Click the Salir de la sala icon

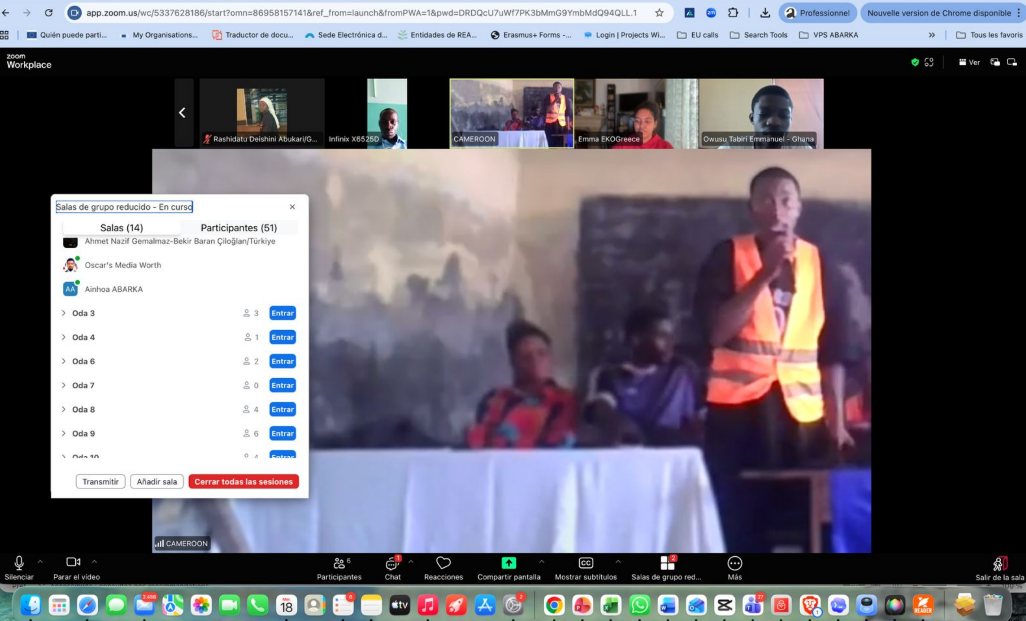pyautogui.click(x=998, y=564)
